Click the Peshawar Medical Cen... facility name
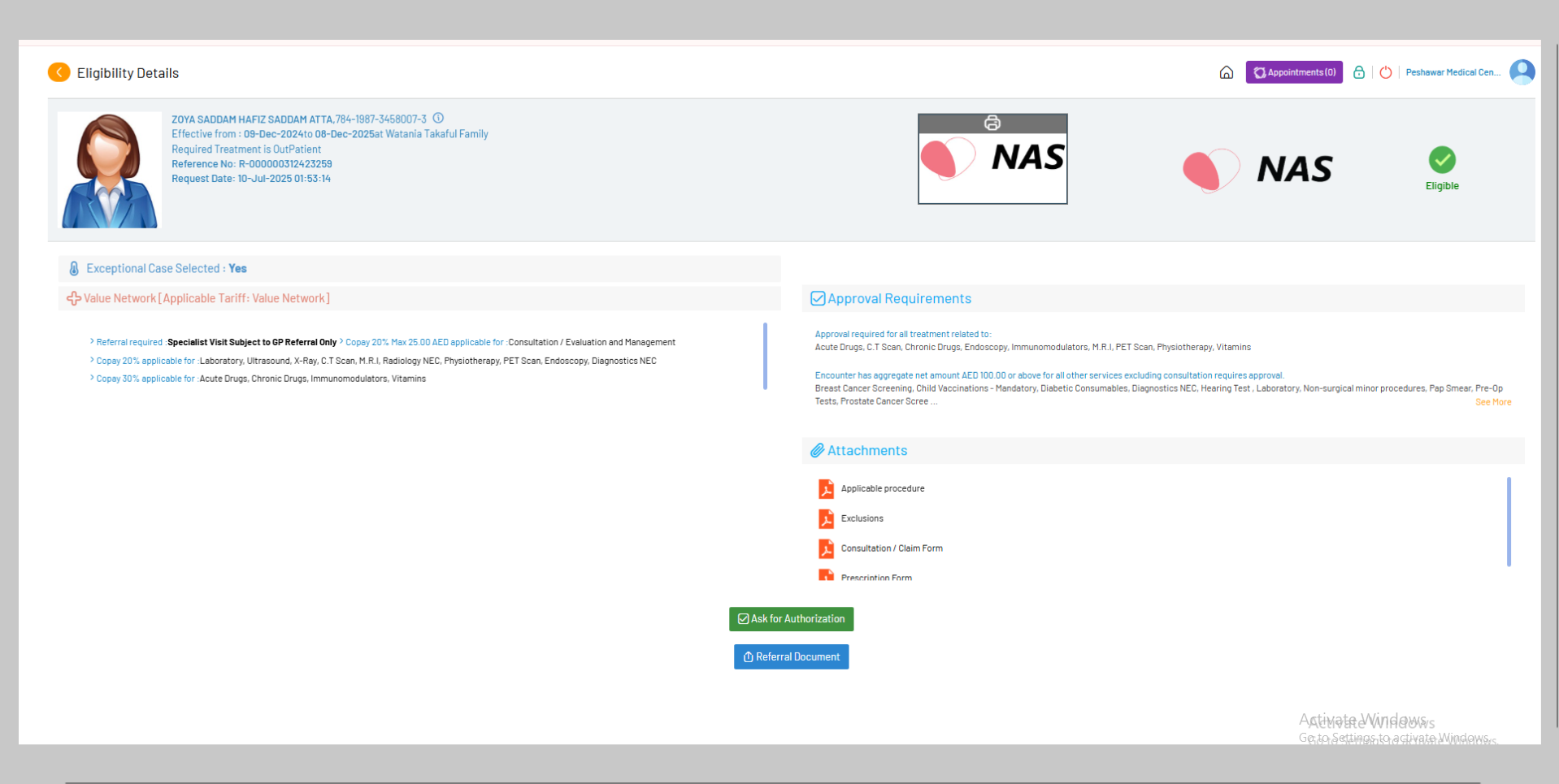1559x784 pixels. click(x=1453, y=72)
